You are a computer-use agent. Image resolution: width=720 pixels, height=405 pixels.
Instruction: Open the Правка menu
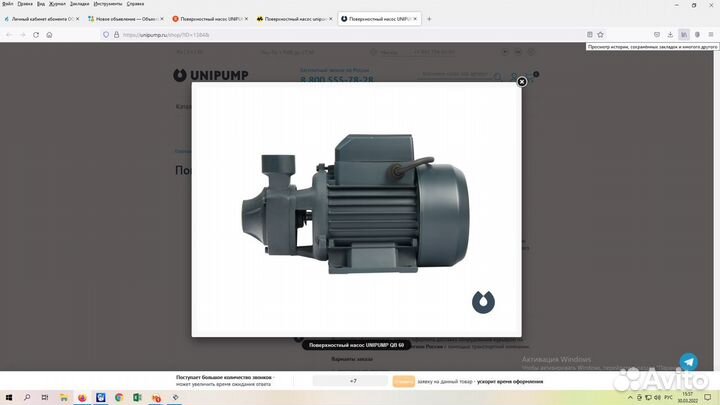pyautogui.click(x=25, y=4)
